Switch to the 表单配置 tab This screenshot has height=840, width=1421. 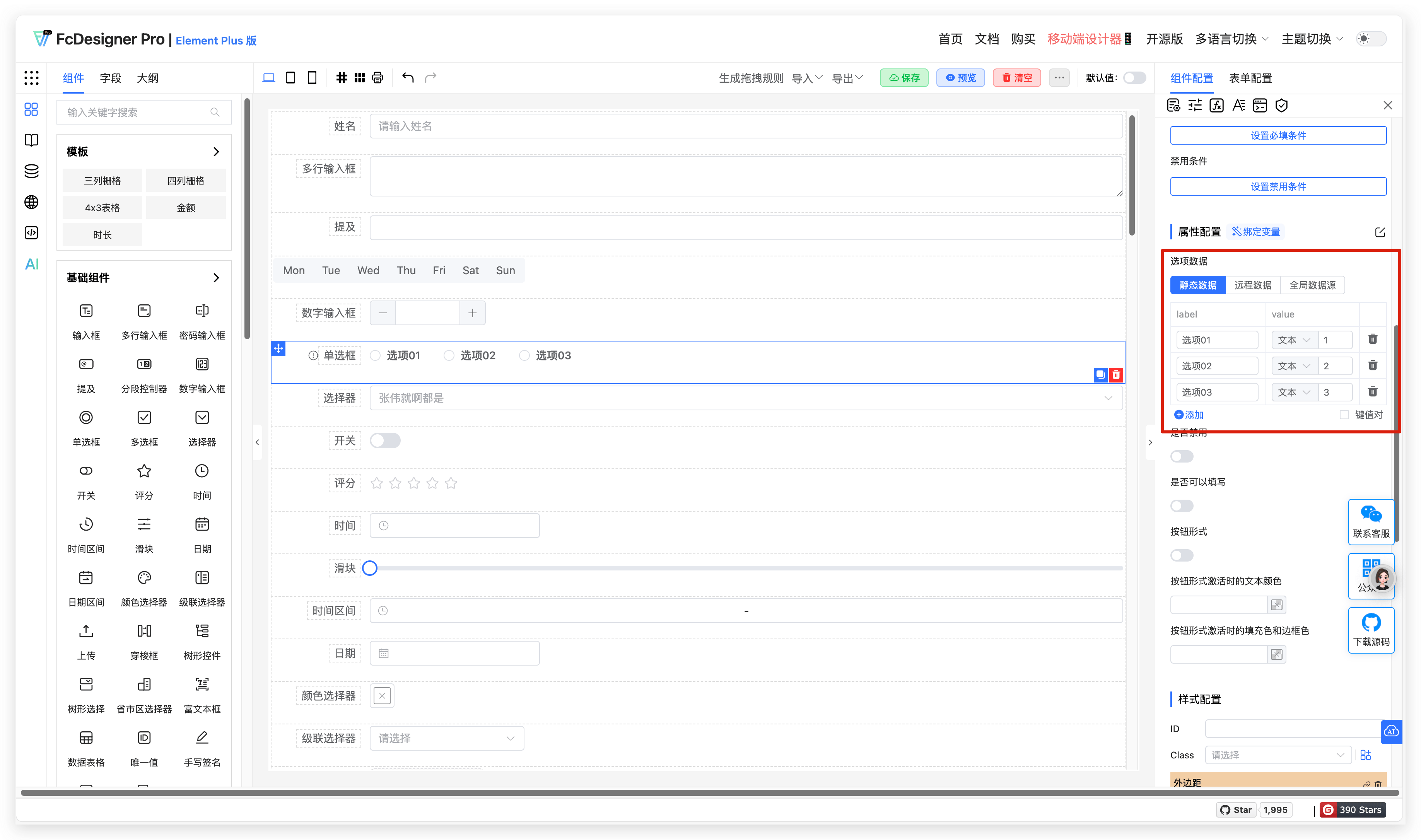point(1251,78)
